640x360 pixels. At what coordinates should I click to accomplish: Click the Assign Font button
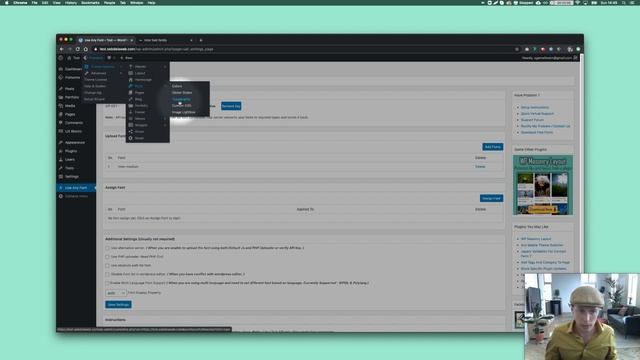coord(491,198)
